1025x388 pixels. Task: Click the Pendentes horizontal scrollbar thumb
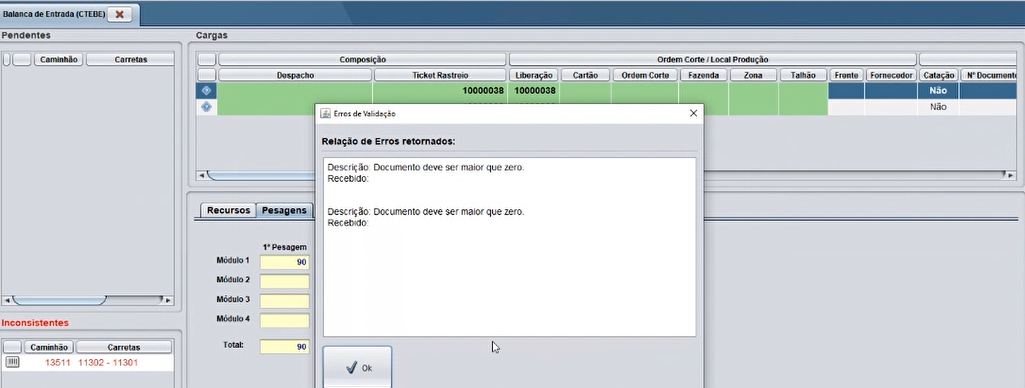tap(59, 300)
